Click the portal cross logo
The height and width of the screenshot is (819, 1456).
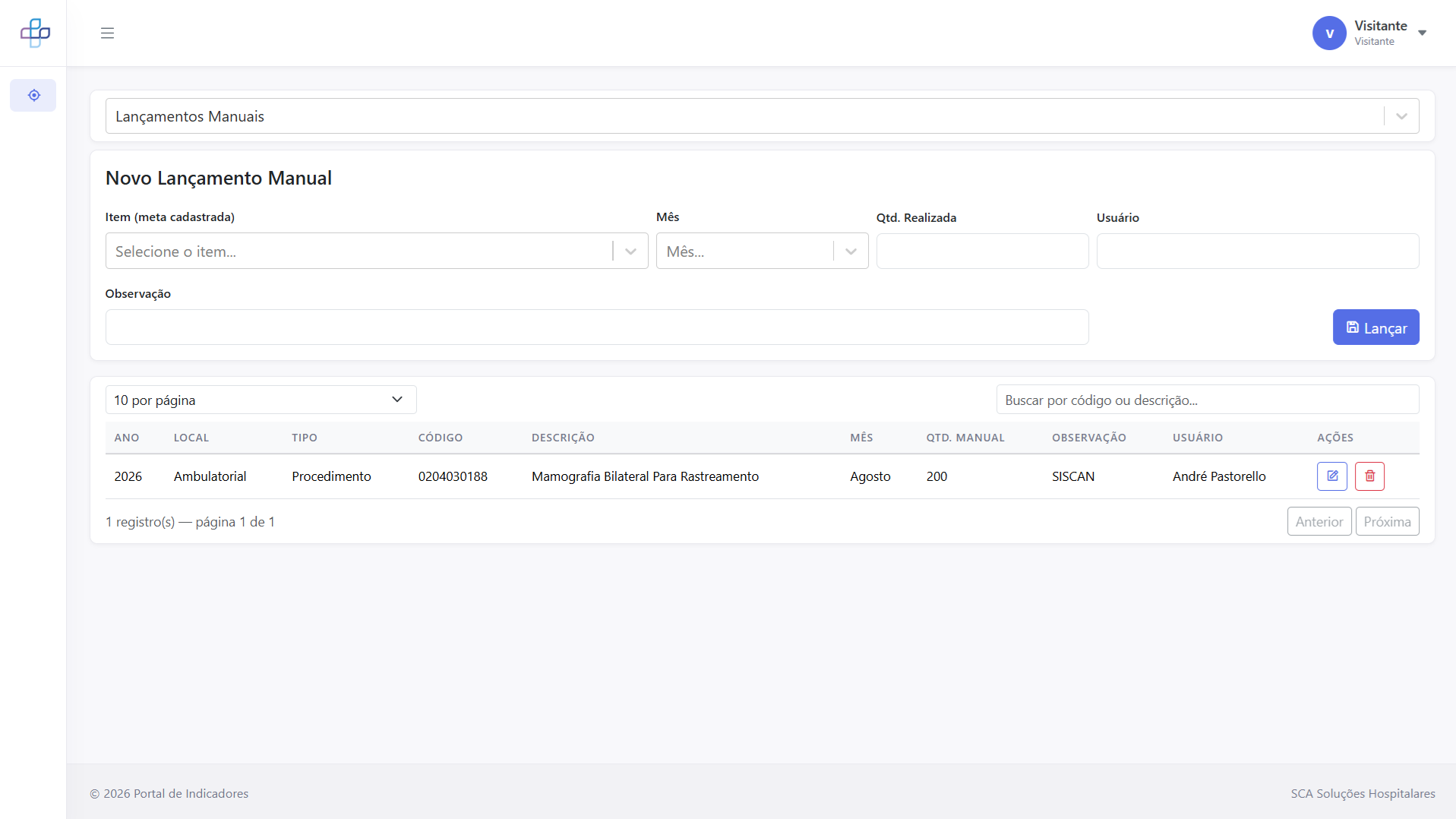[35, 33]
